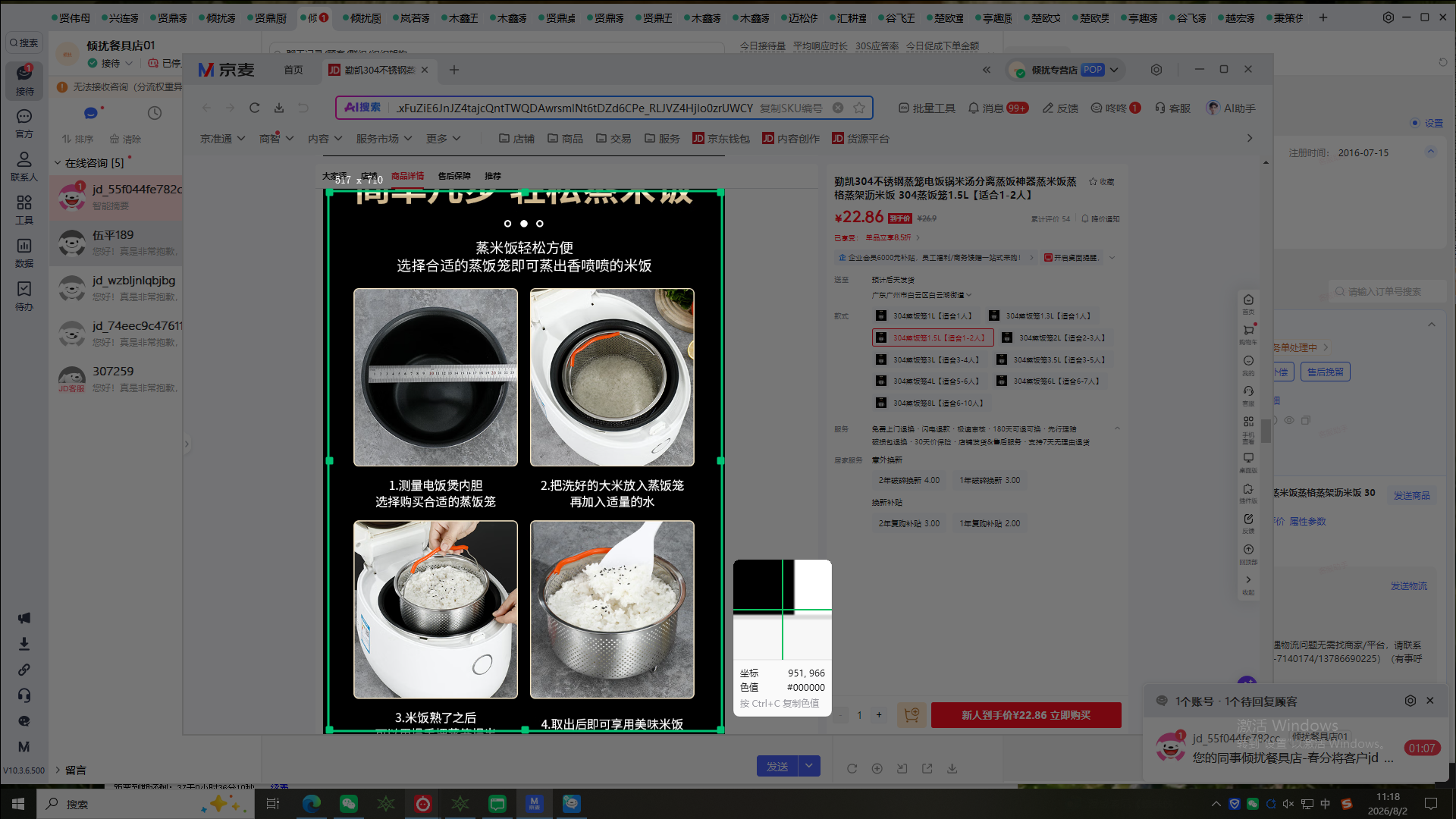Click the reload icon in 京麦 browser toolbar
The height and width of the screenshot is (819, 1456).
coord(255,108)
